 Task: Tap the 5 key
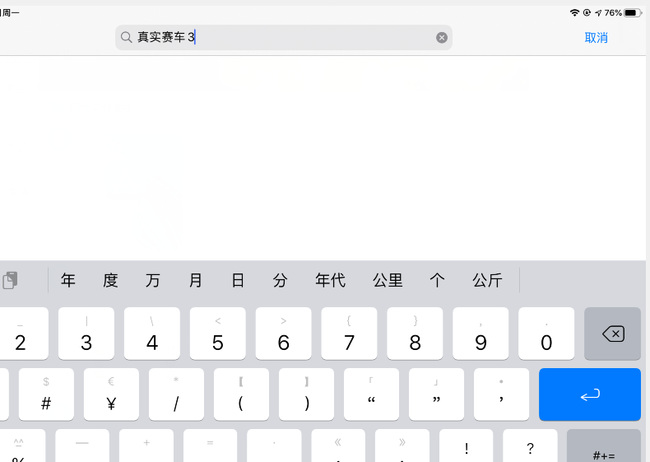point(218,333)
